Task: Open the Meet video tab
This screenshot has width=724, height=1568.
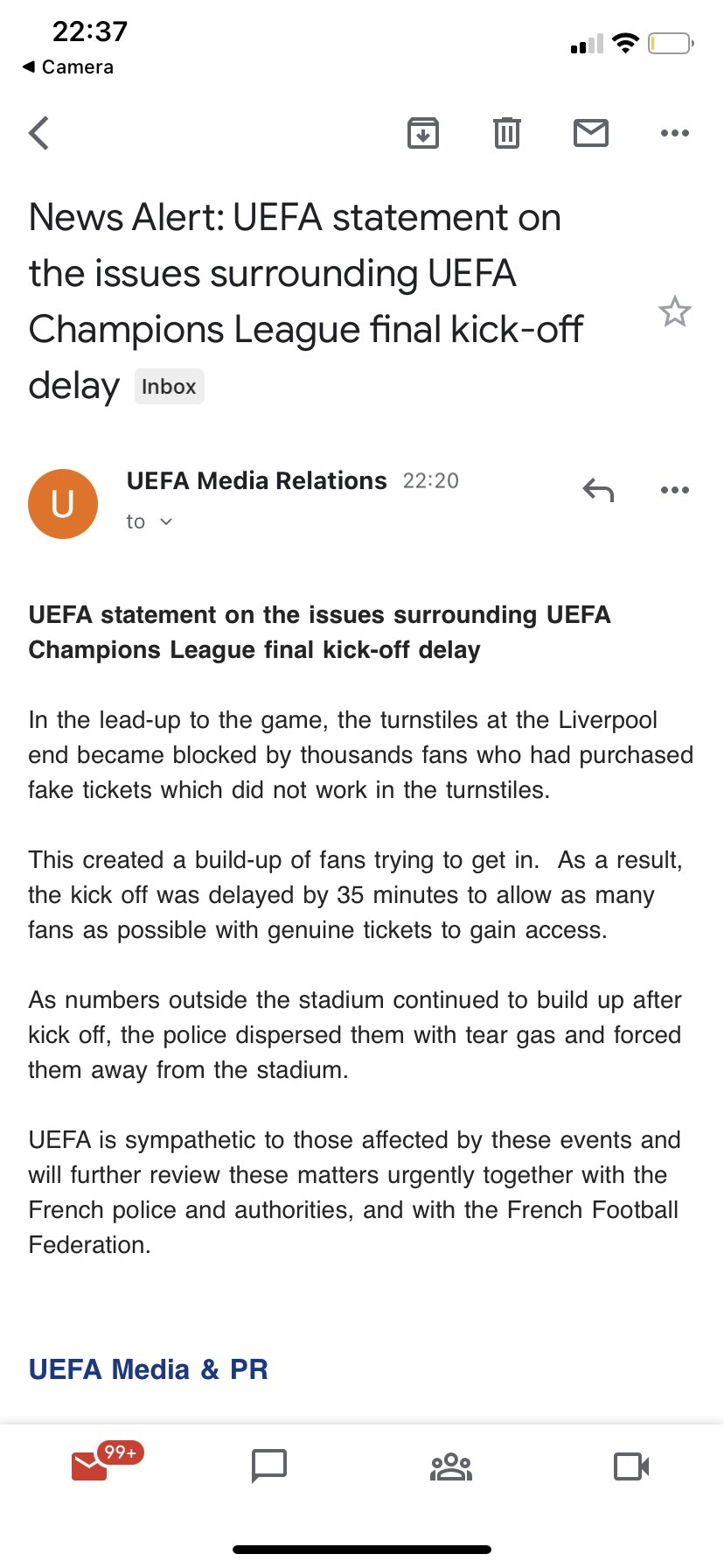Action: [x=631, y=1466]
